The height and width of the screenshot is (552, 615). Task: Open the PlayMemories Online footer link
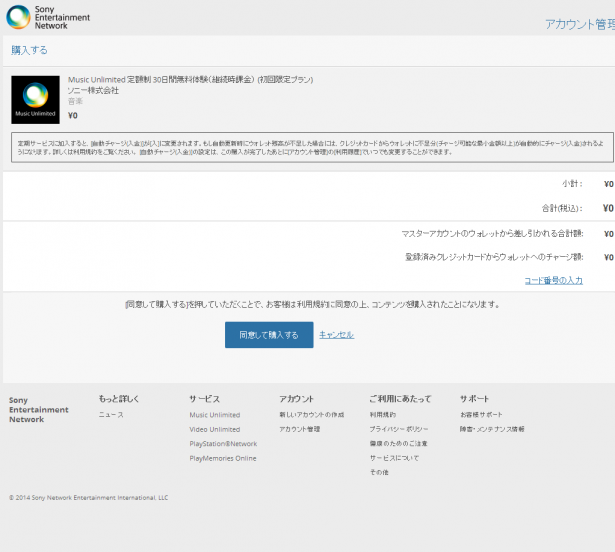(223, 458)
